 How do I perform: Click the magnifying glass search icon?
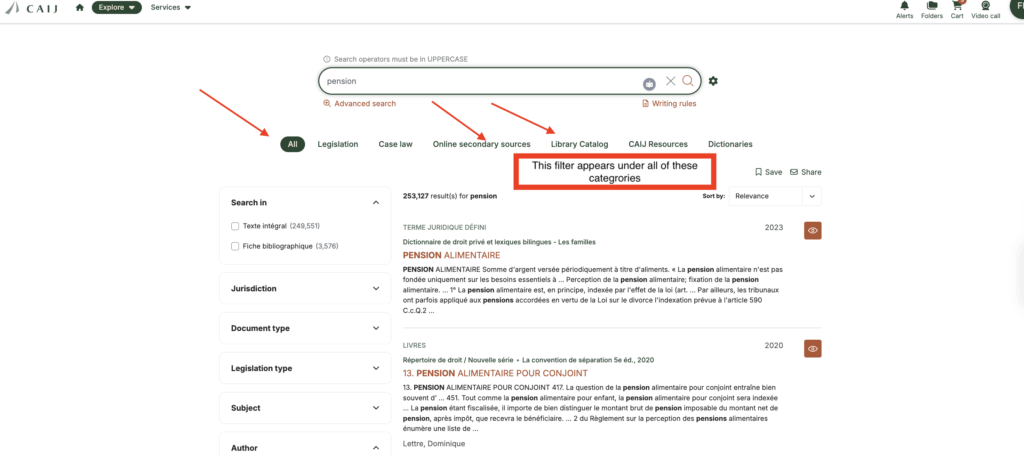pos(688,81)
